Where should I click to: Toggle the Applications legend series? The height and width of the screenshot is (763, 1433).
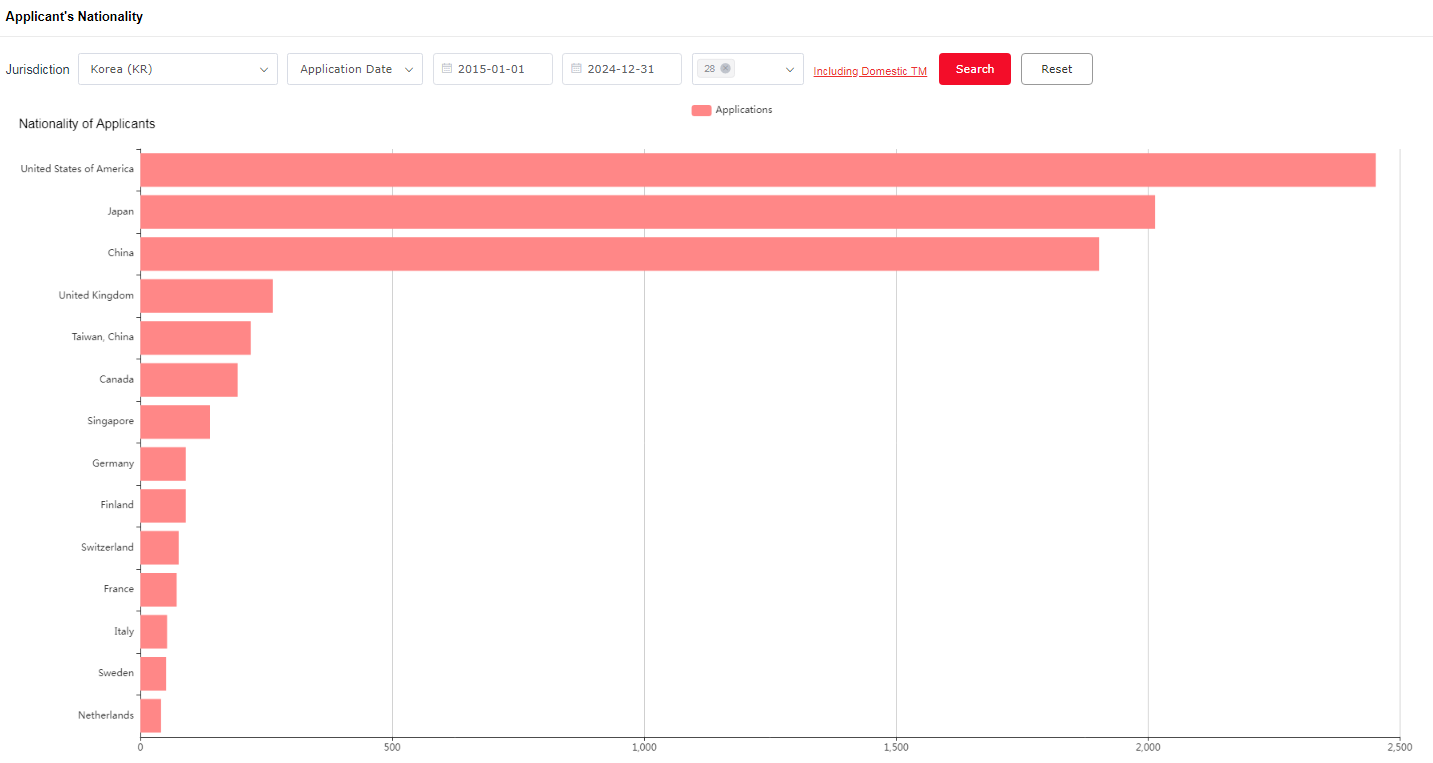click(x=731, y=110)
